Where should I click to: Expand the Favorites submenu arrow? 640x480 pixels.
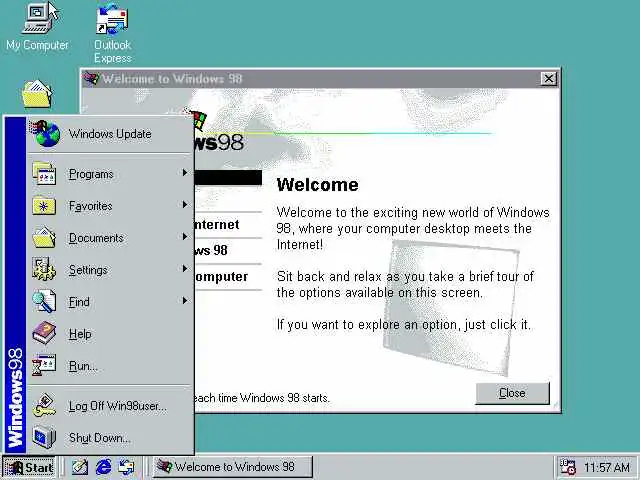[x=185, y=204]
